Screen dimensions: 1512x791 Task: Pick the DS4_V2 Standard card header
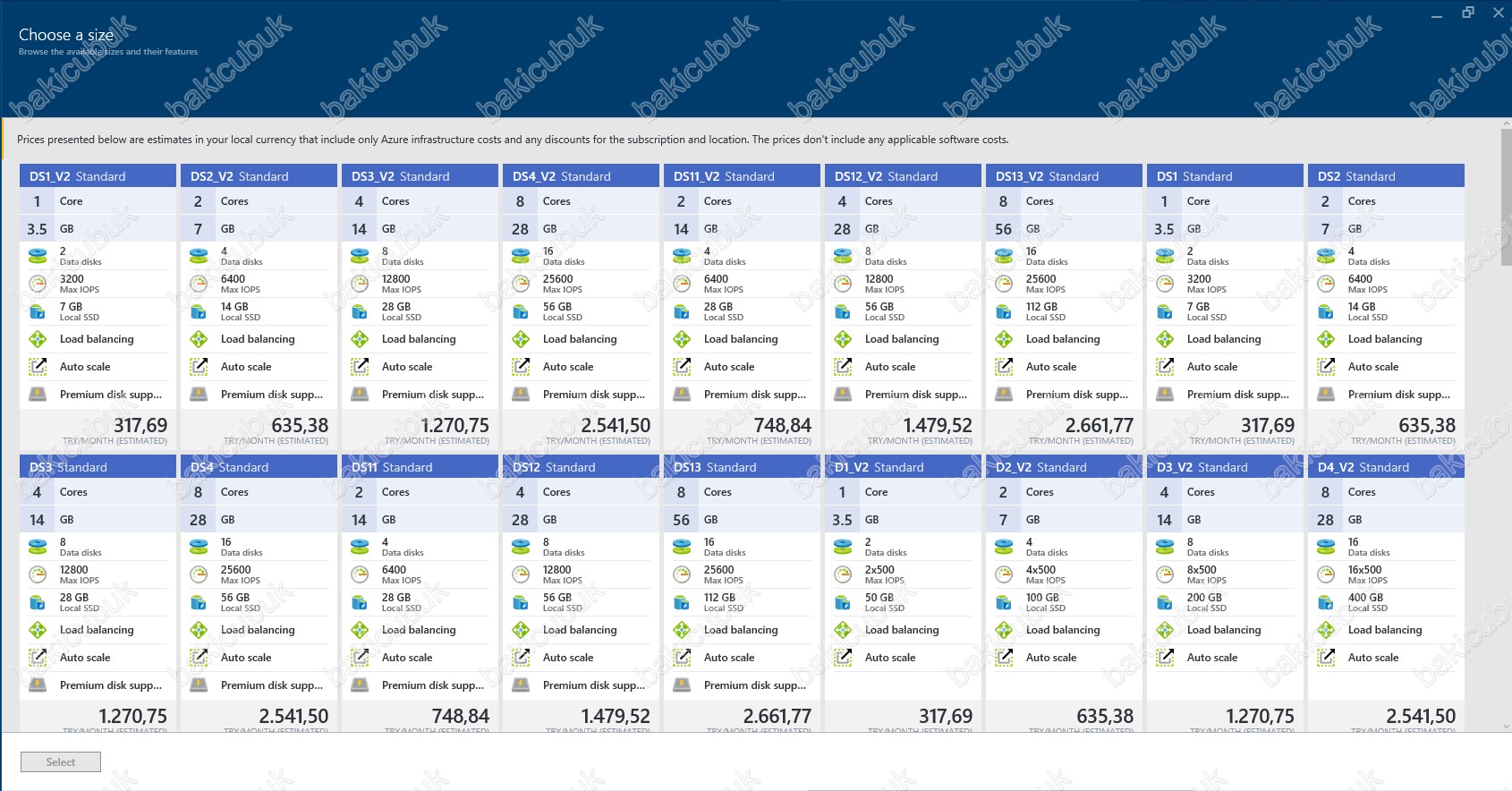click(x=582, y=176)
